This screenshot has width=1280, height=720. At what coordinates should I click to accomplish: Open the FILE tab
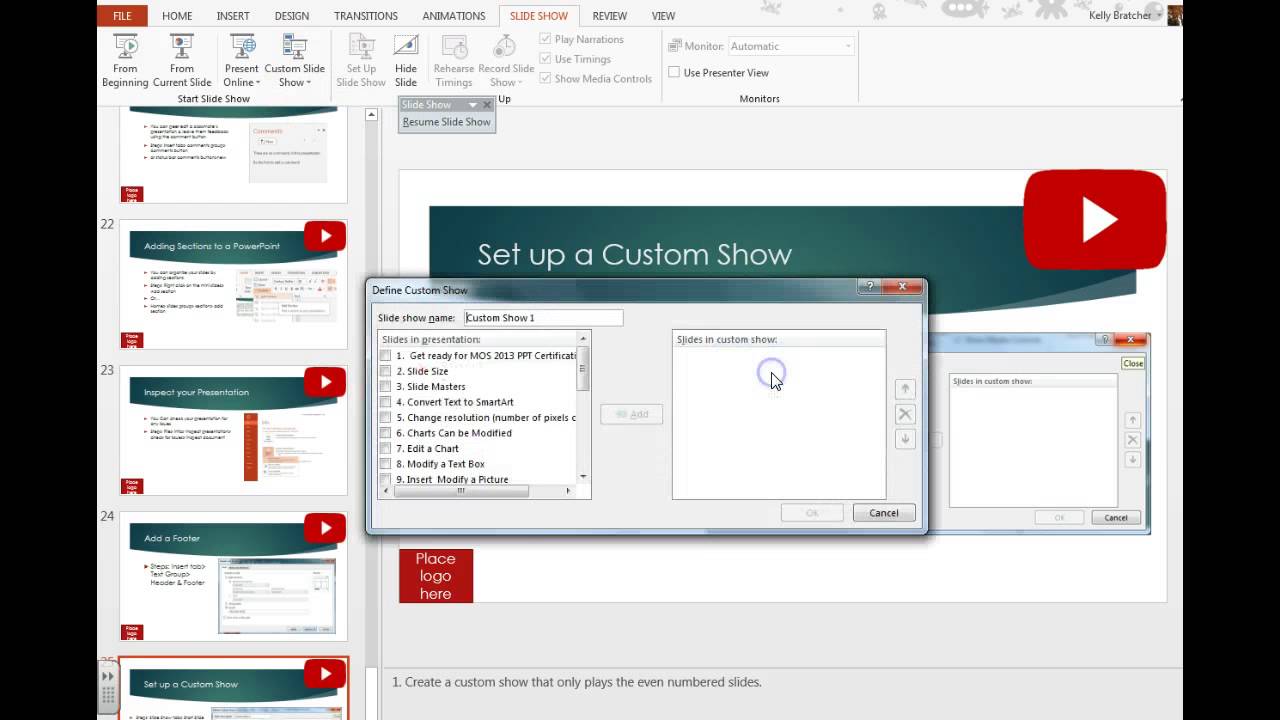point(122,16)
